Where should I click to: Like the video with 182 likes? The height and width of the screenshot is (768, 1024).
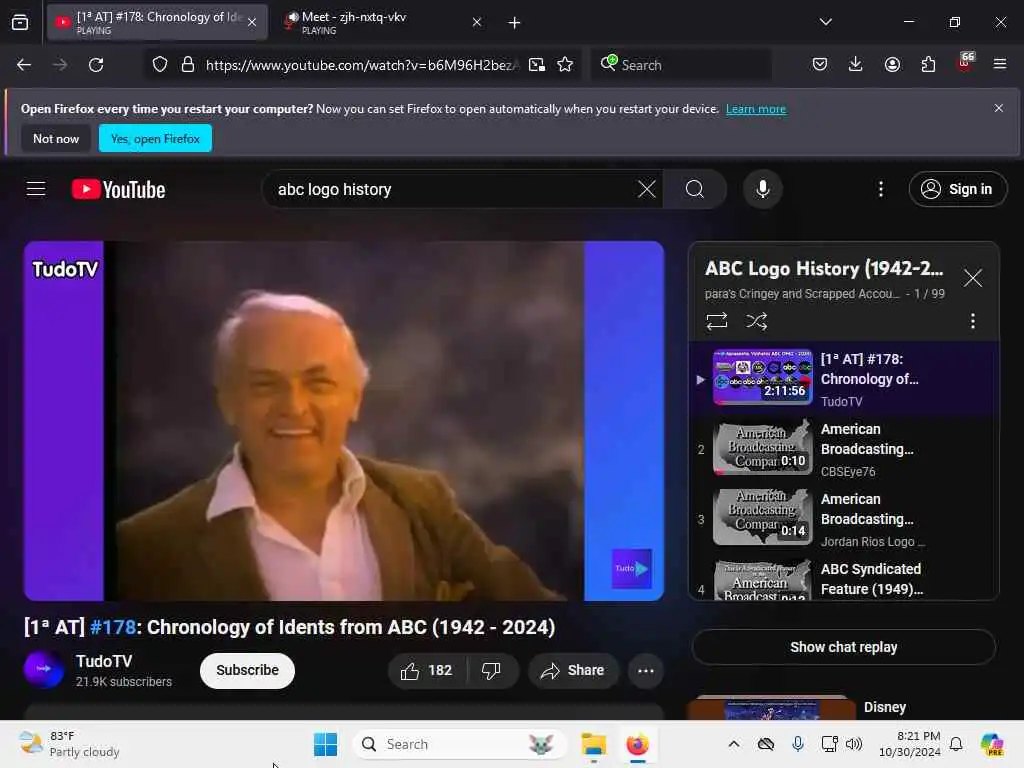click(x=427, y=670)
